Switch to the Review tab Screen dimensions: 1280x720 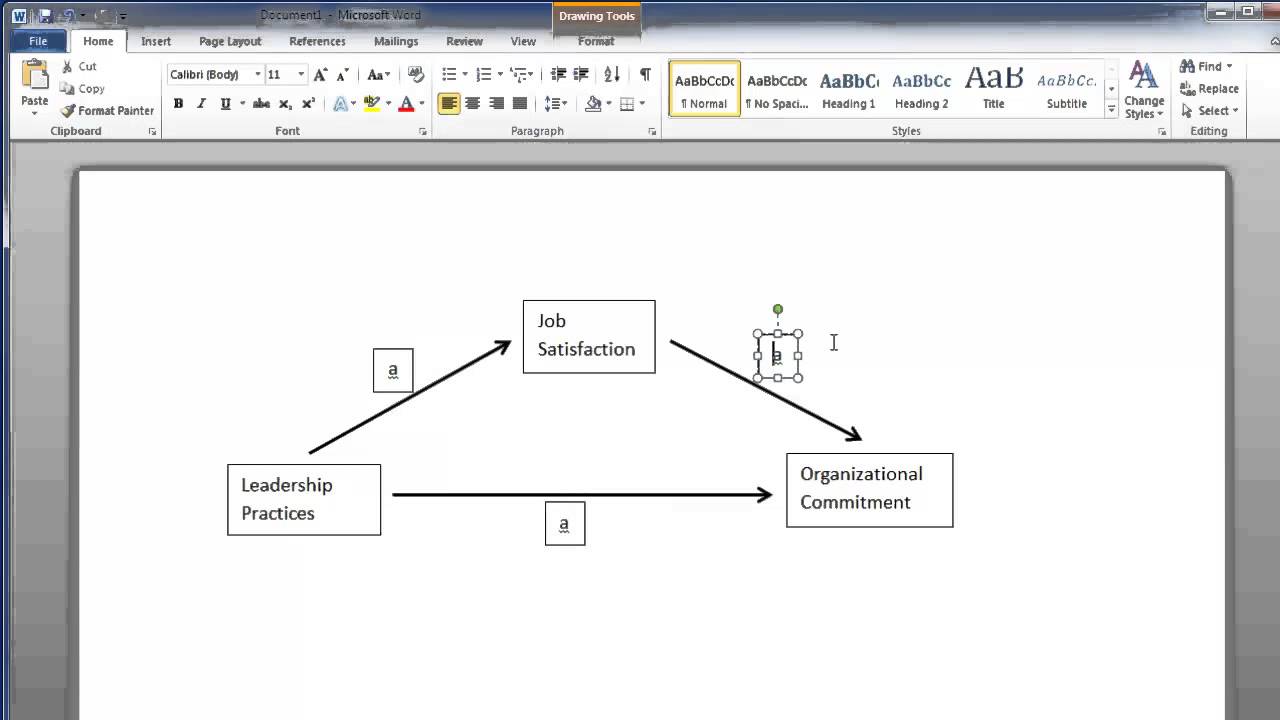pyautogui.click(x=464, y=41)
